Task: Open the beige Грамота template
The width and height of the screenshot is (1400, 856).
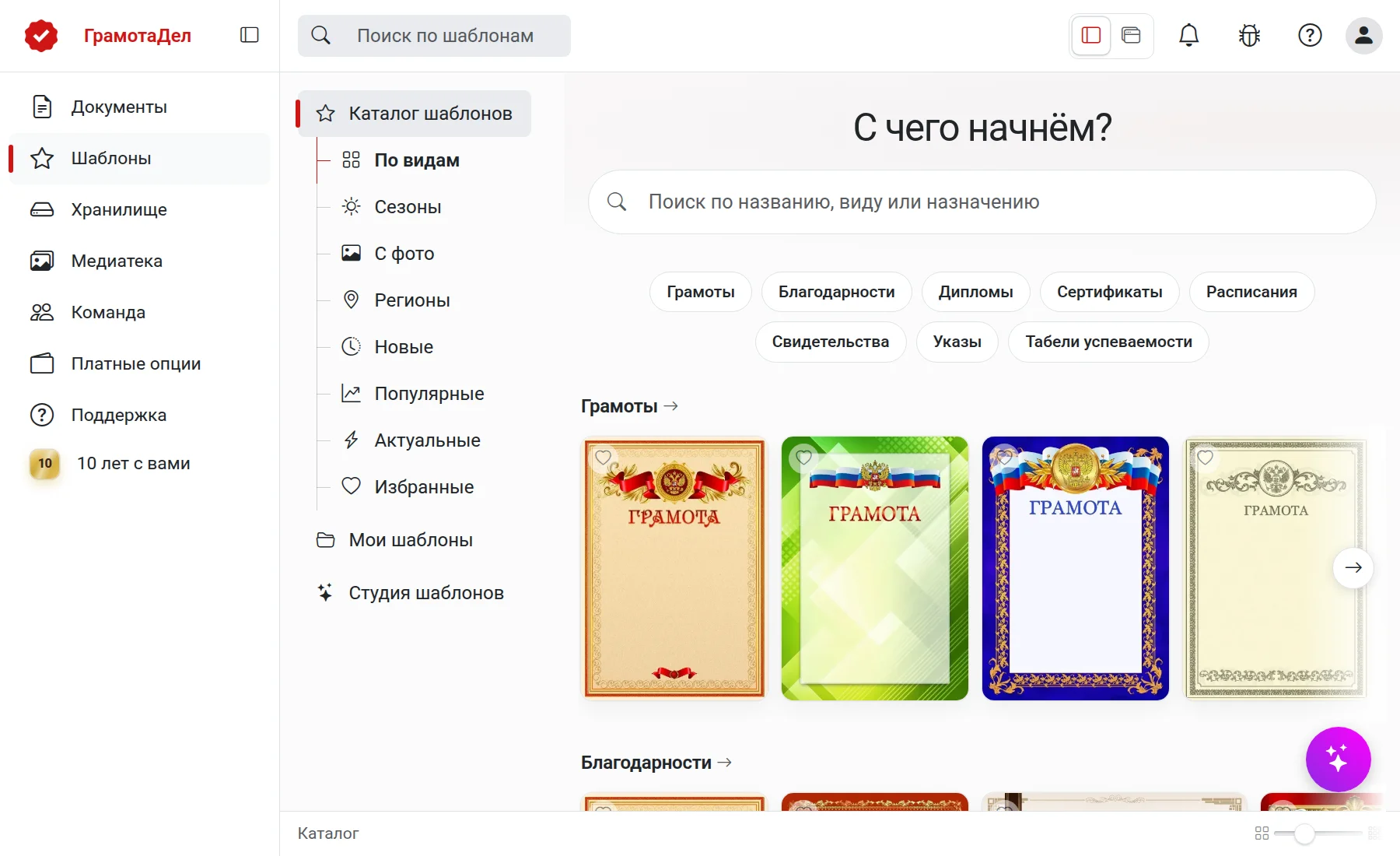Action: coord(1276,568)
